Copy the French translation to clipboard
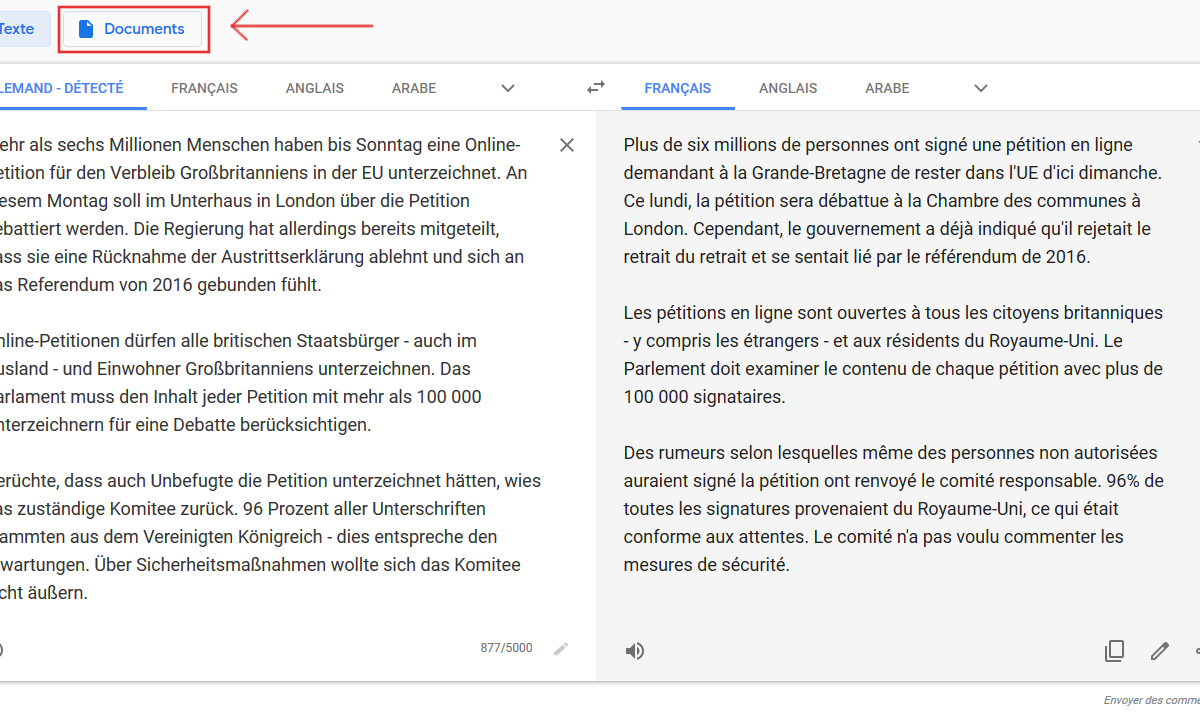The width and height of the screenshot is (1200, 718). 1114,652
